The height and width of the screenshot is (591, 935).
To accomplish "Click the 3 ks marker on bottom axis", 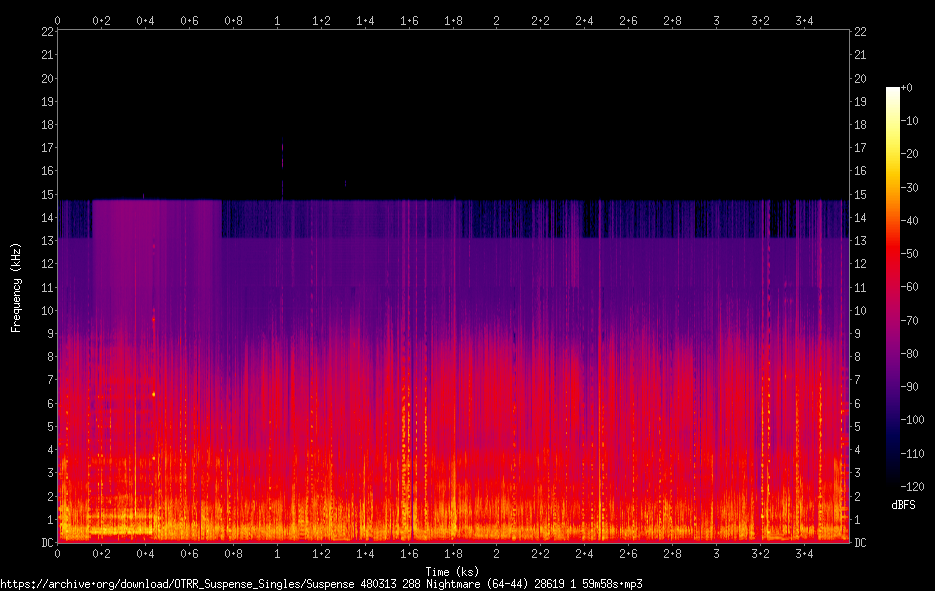I will 716,553.
